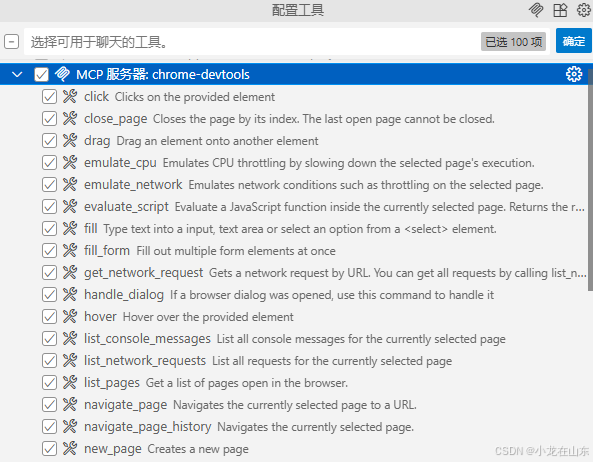Toggle the list_pages checkbox

pos(49,382)
